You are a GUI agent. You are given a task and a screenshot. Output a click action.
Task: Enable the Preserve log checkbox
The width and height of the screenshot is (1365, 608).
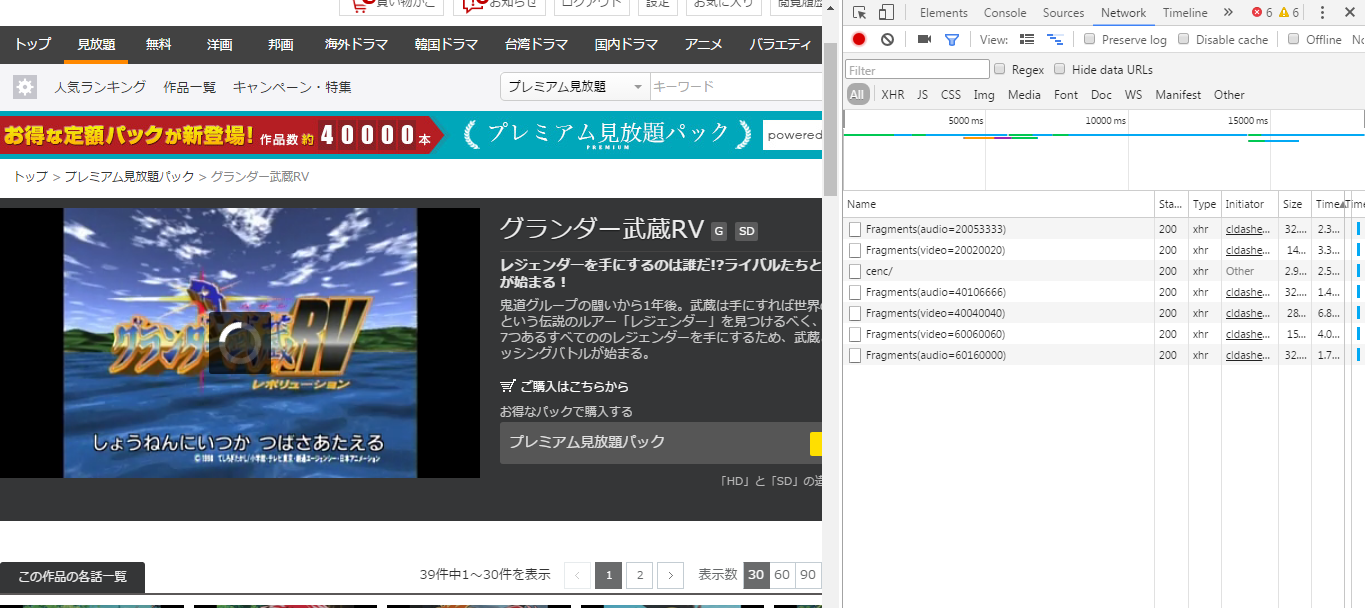pyautogui.click(x=1090, y=39)
